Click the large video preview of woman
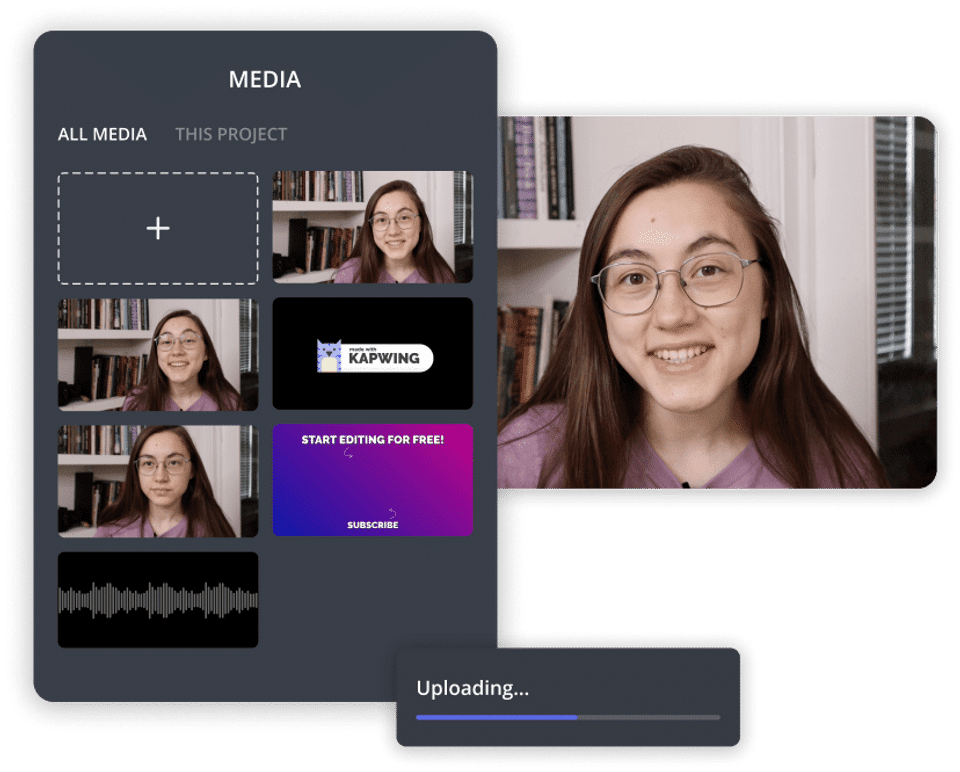This screenshot has width=960, height=772. 717,302
